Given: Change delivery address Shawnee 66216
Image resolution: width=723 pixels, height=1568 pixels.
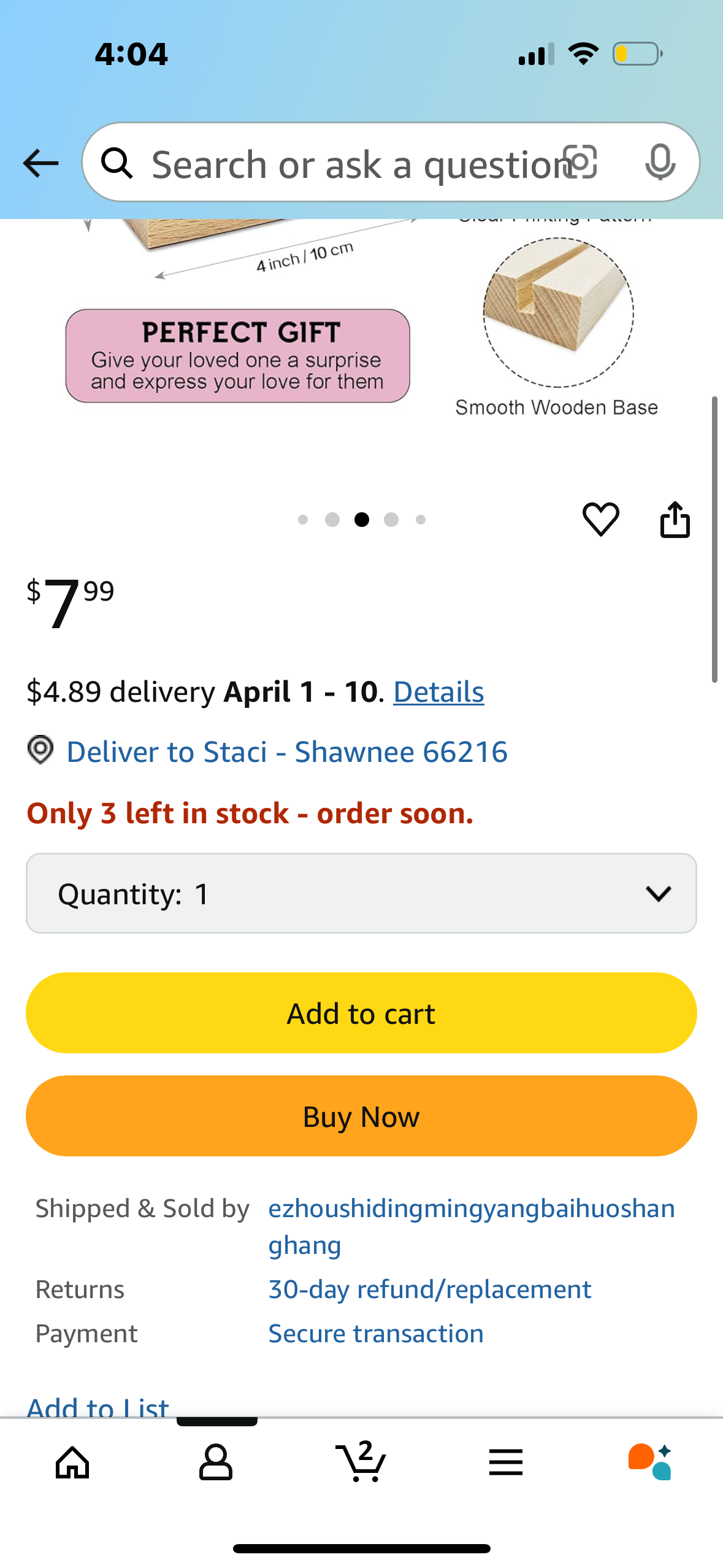Looking at the screenshot, I should (x=286, y=752).
